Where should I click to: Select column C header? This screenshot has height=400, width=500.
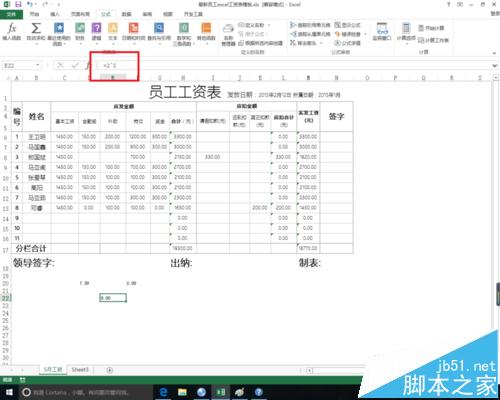pos(65,78)
